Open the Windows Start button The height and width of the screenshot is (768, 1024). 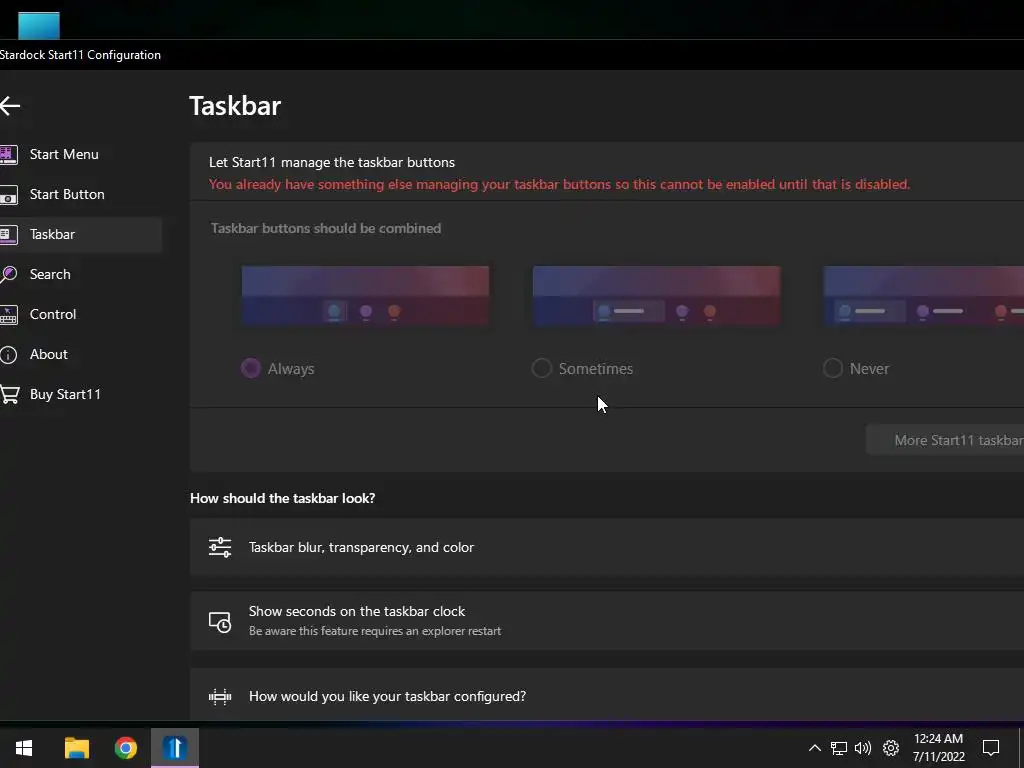(x=24, y=748)
